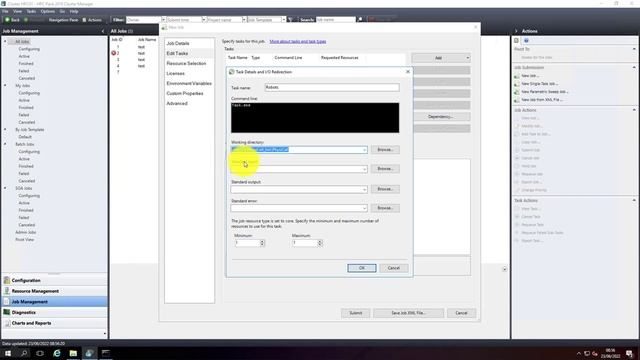Open taskbar search
The image size is (640, 360).
click(x=24, y=353)
